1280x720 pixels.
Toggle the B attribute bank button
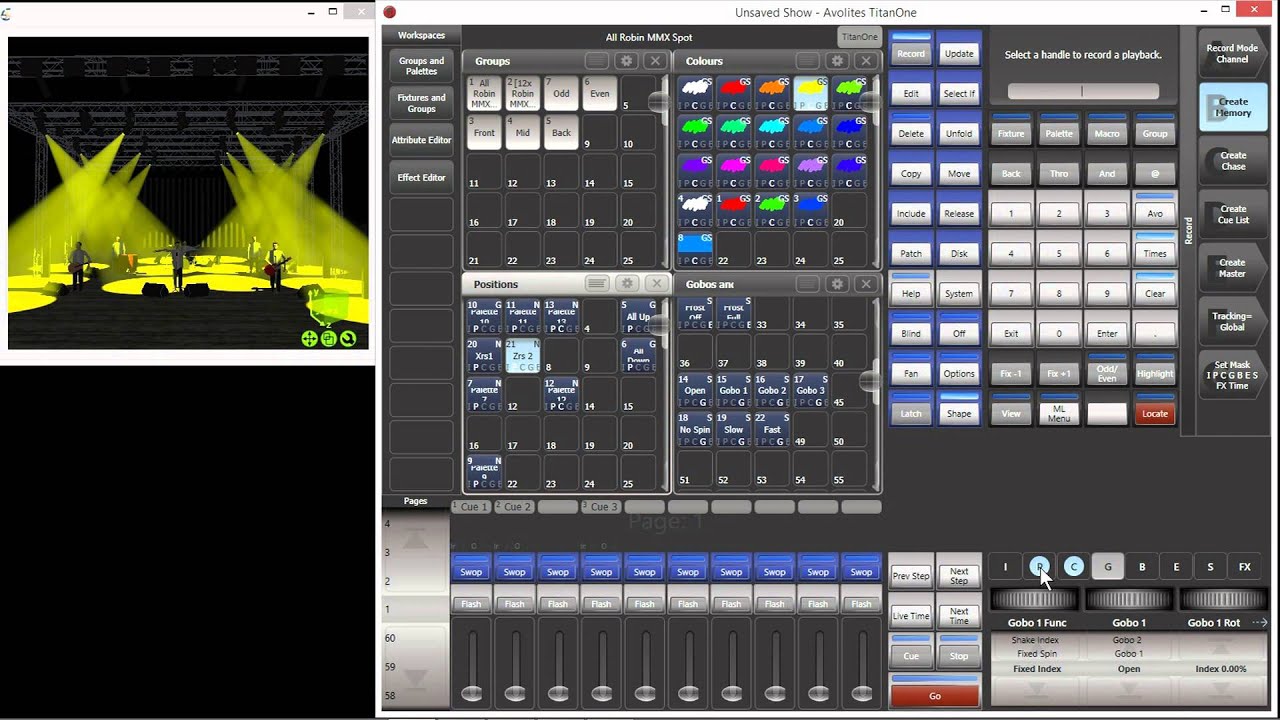coord(1142,567)
